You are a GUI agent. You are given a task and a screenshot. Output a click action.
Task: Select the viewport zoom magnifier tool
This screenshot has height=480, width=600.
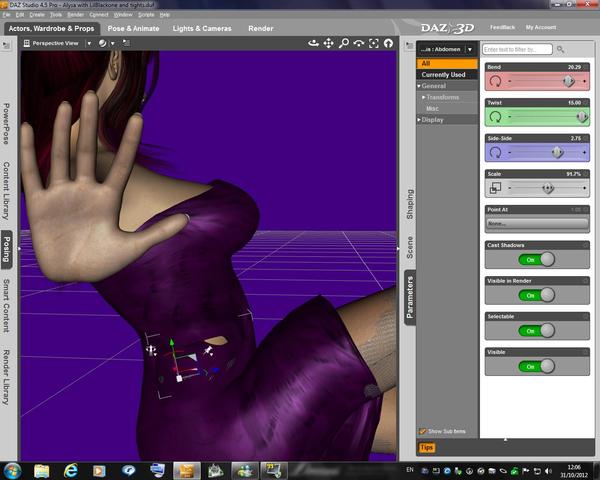coord(344,43)
